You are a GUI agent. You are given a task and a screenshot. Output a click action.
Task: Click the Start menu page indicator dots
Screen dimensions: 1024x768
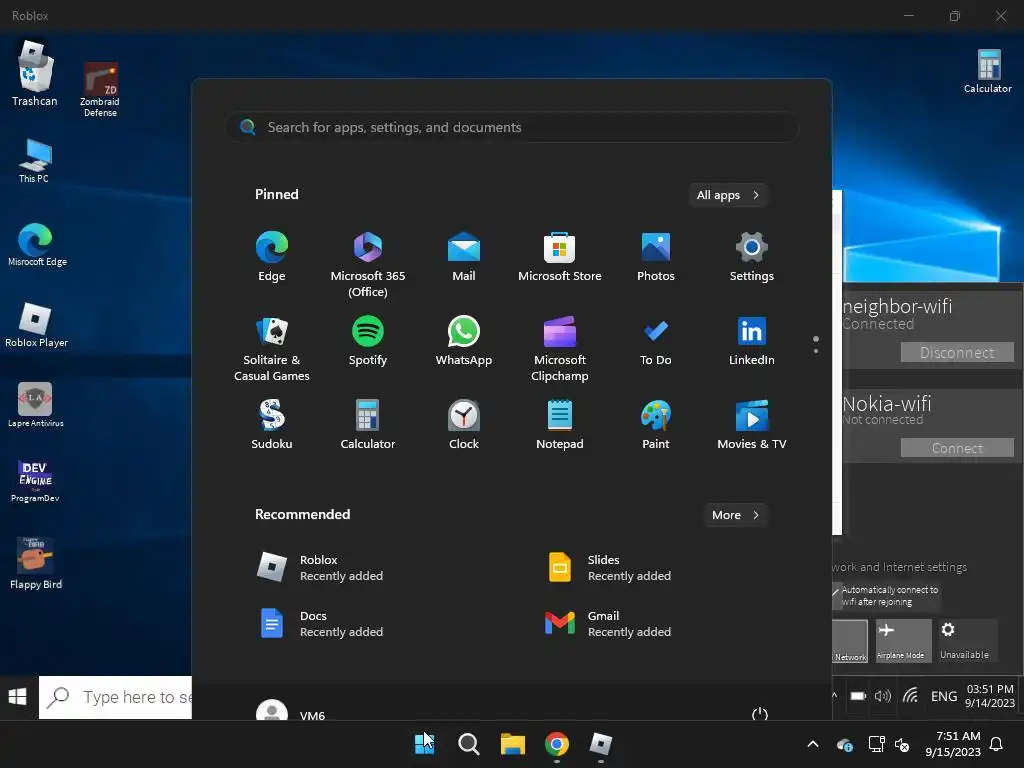pyautogui.click(x=816, y=345)
